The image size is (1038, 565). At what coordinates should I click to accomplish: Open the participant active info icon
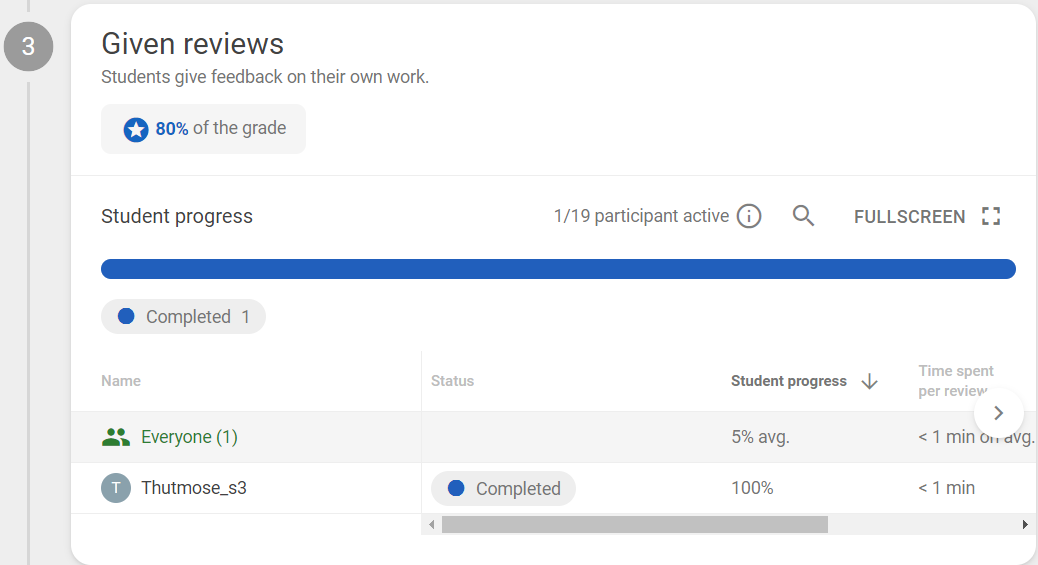point(749,216)
